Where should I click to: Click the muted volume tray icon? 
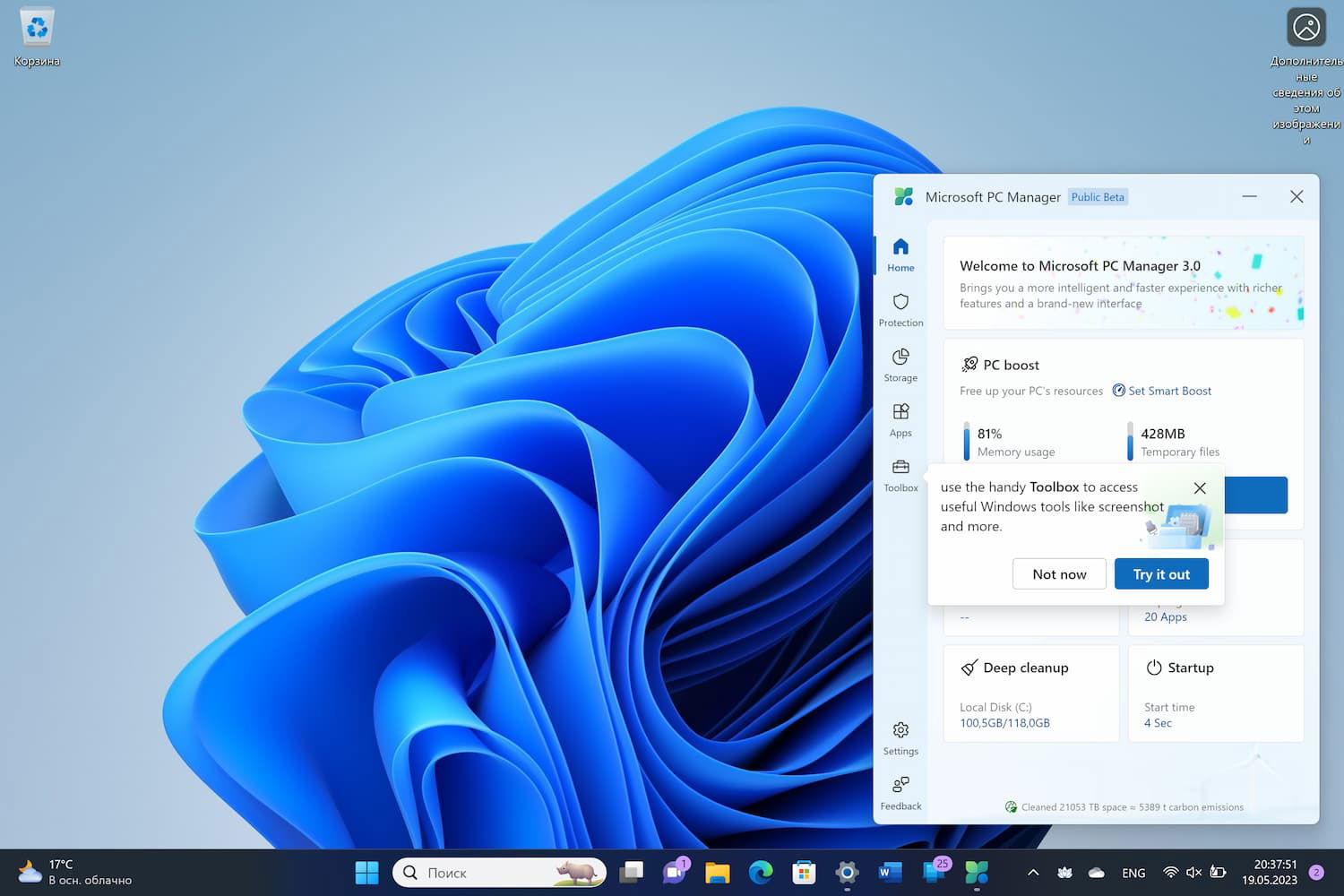1193,872
